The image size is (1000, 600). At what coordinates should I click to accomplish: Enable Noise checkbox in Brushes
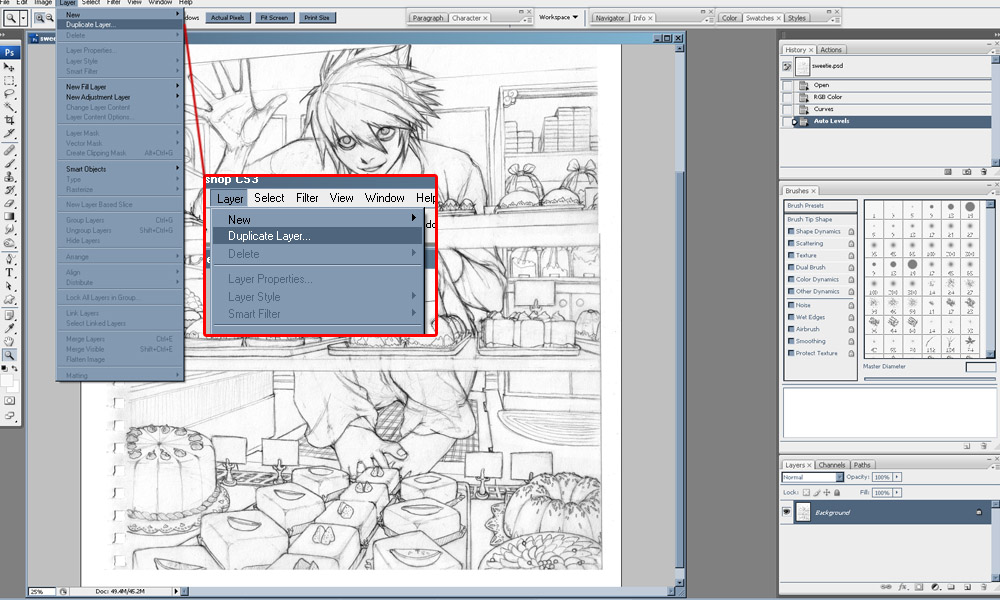791,305
